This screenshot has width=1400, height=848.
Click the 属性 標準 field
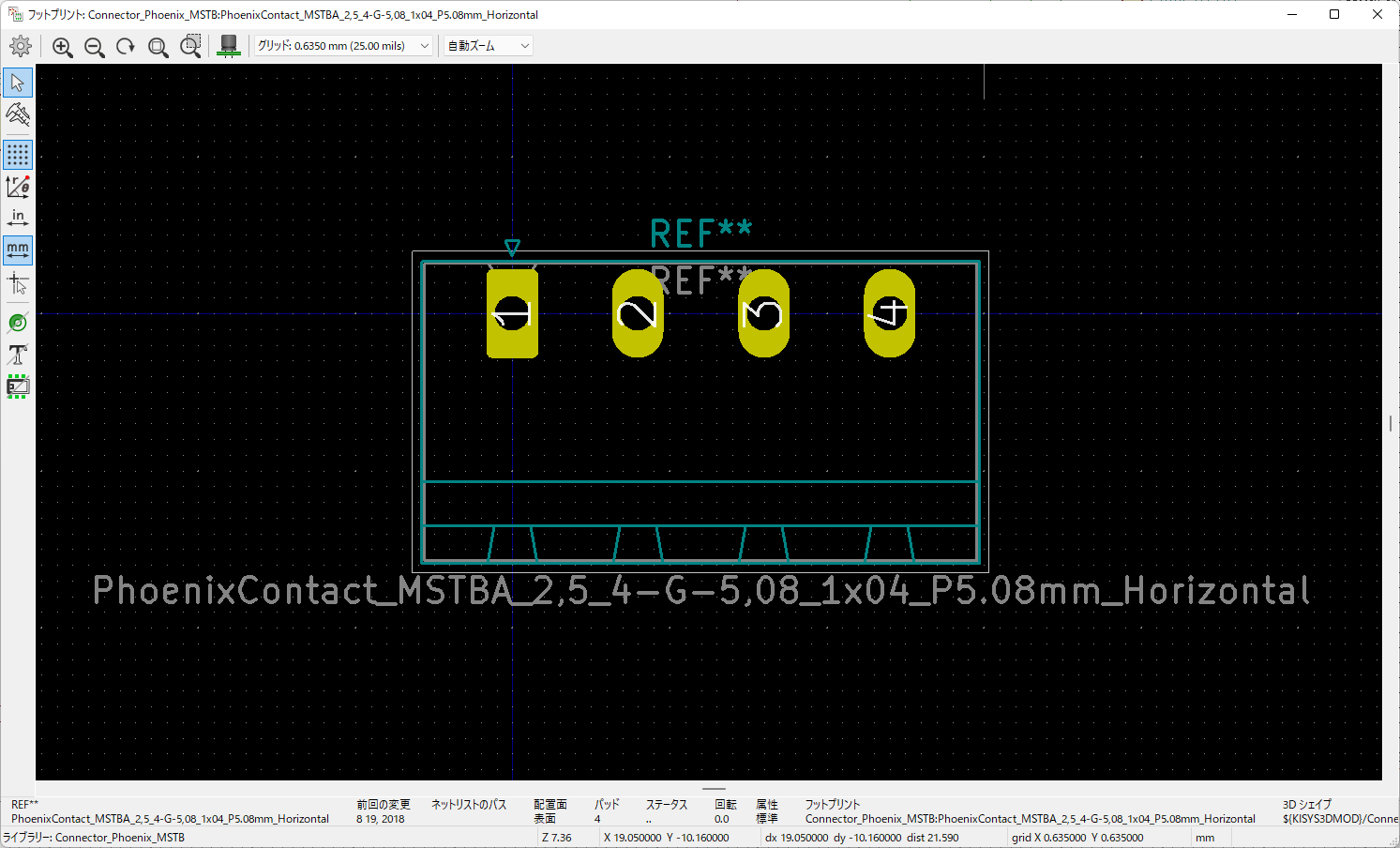767,811
